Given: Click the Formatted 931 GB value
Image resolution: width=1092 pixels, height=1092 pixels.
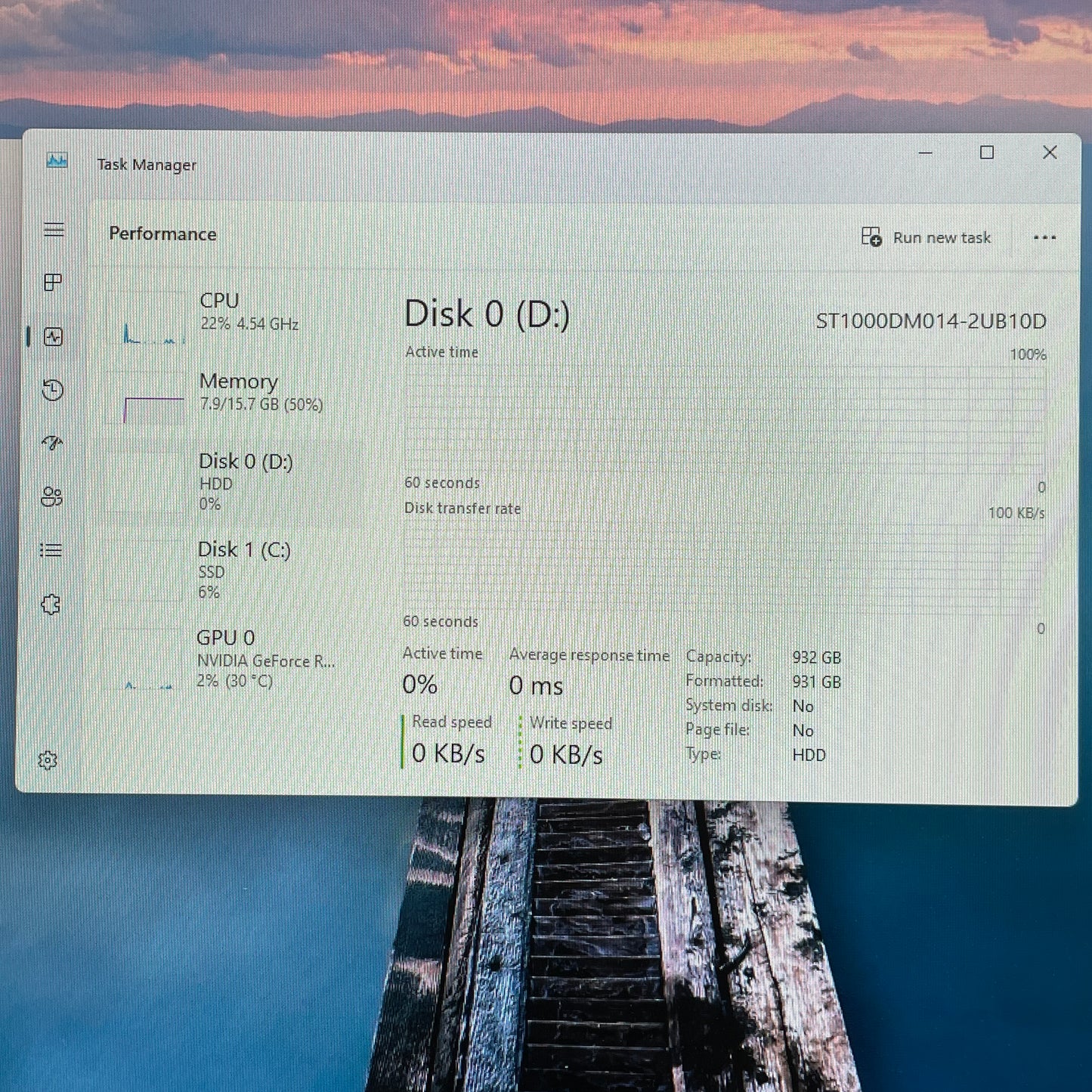Looking at the screenshot, I should (816, 682).
